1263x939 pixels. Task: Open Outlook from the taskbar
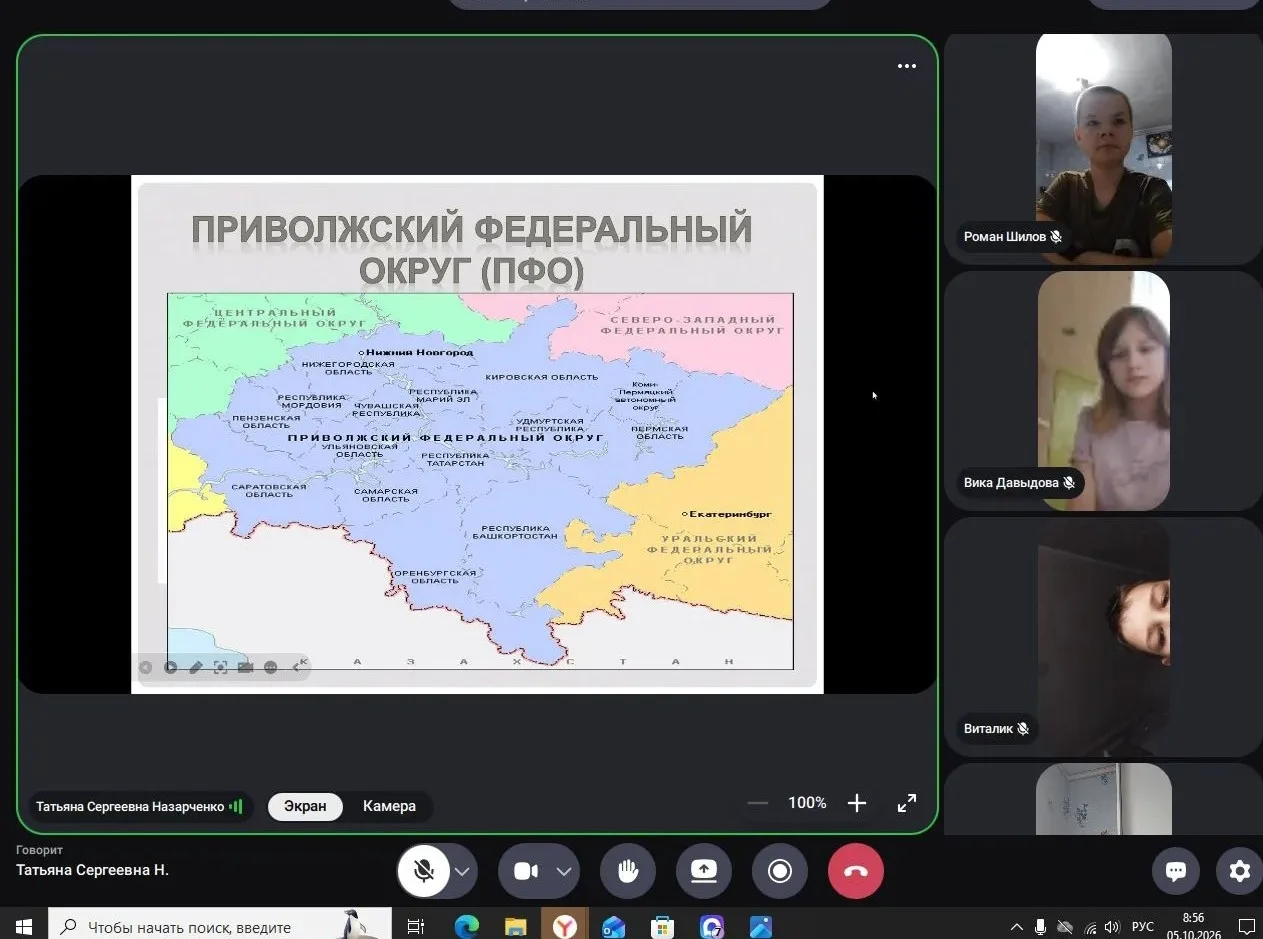tap(613, 927)
